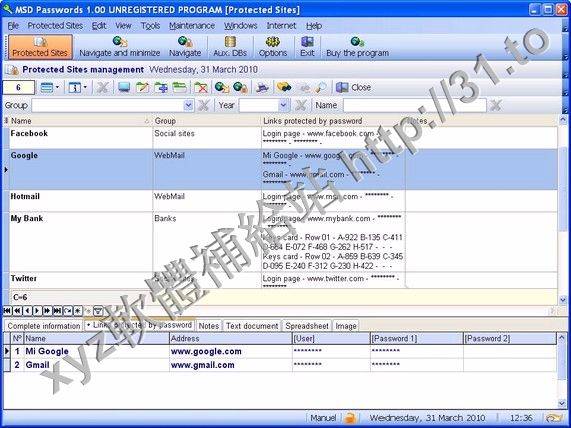Select the Twitter row
571x428 pixels.
click(x=283, y=280)
